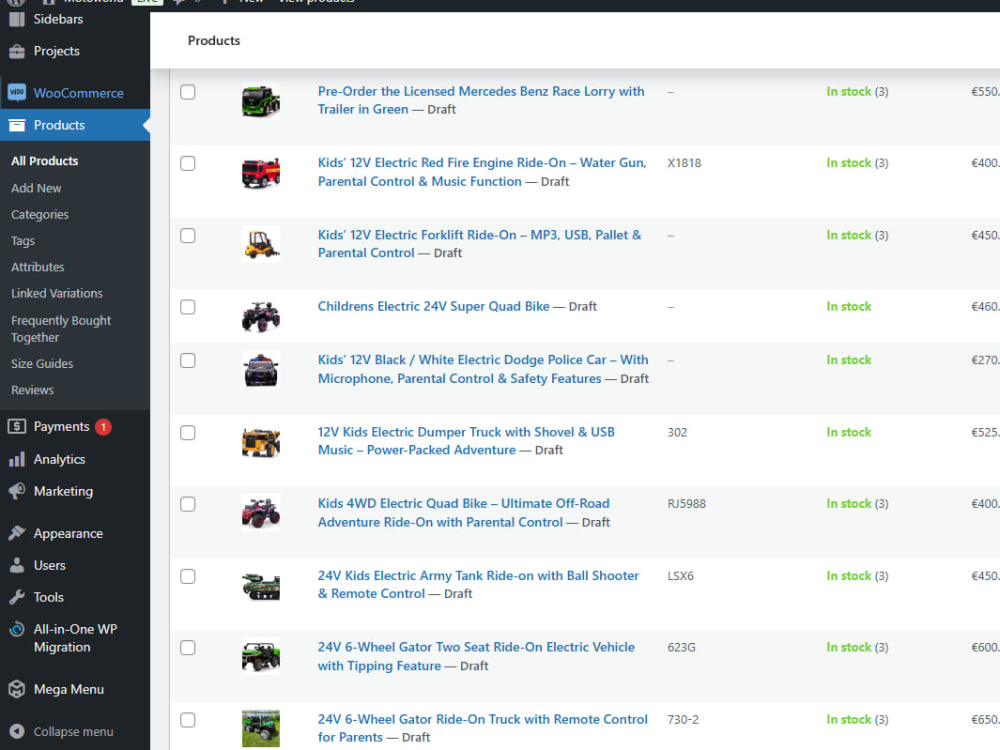Image resolution: width=1000 pixels, height=750 pixels.
Task: Click the Analytics bar chart icon
Action: coord(17,459)
